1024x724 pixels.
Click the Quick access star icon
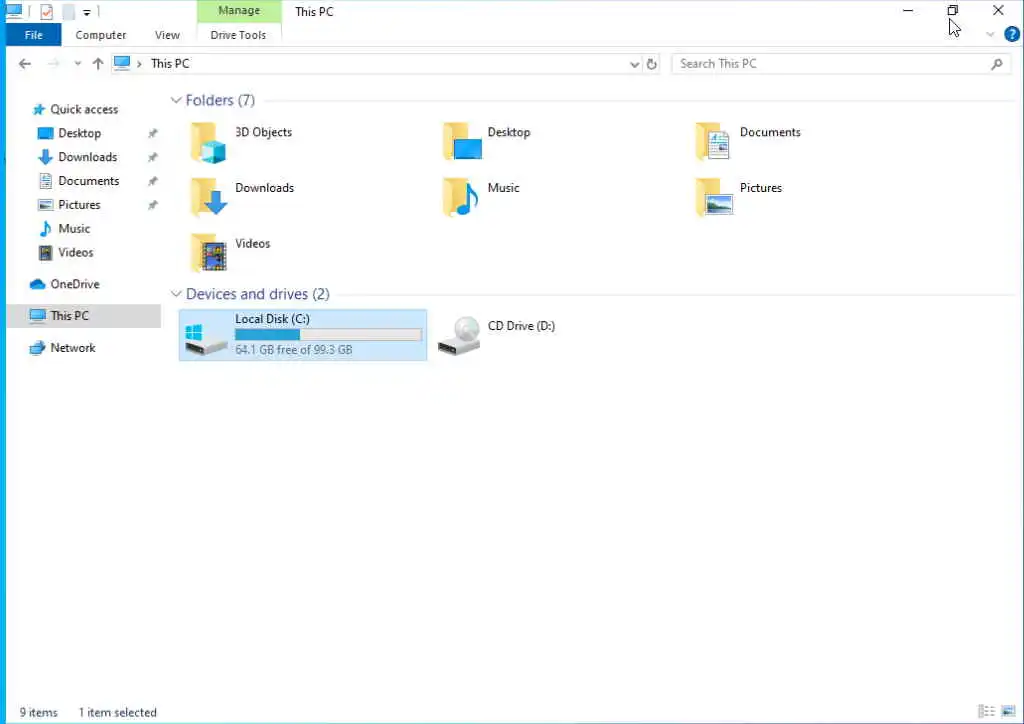point(39,110)
